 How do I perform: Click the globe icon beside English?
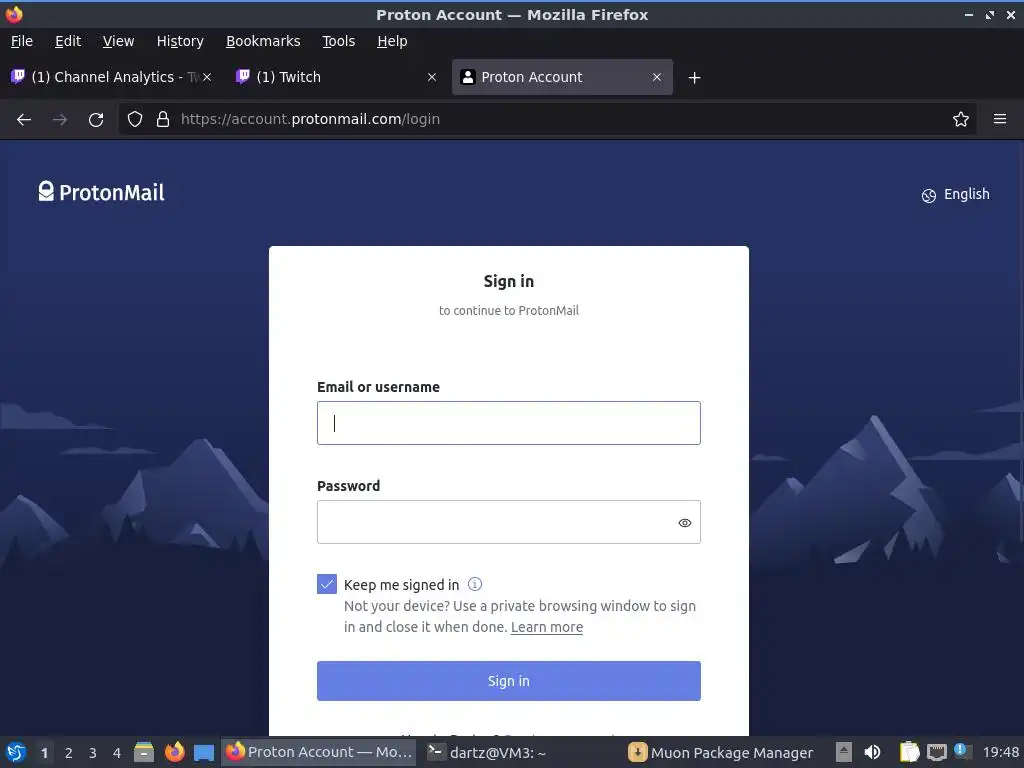click(929, 195)
